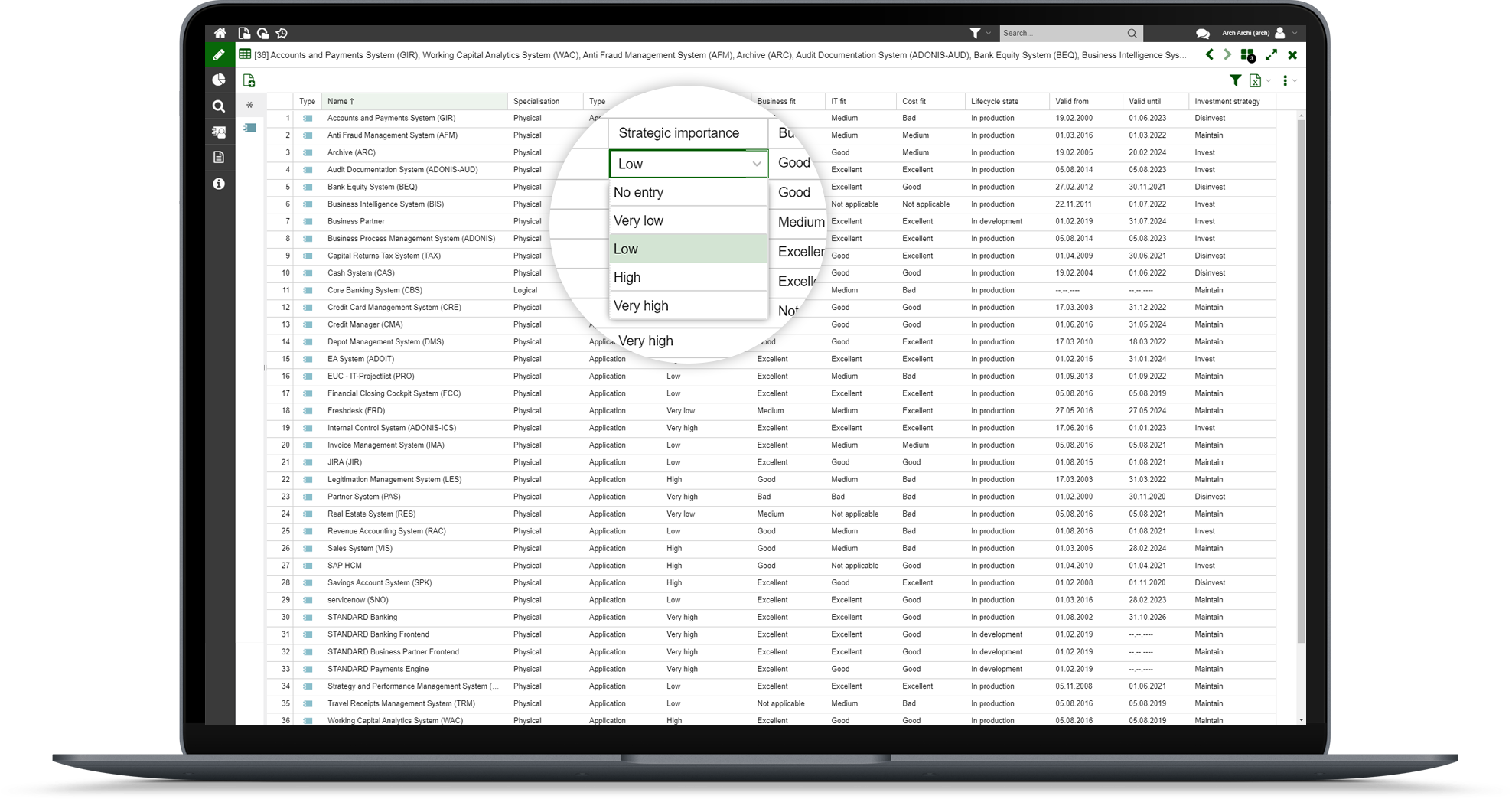Expand table to fullscreen with arrows icon
The width and height of the screenshot is (1512, 799).
[x=1271, y=55]
